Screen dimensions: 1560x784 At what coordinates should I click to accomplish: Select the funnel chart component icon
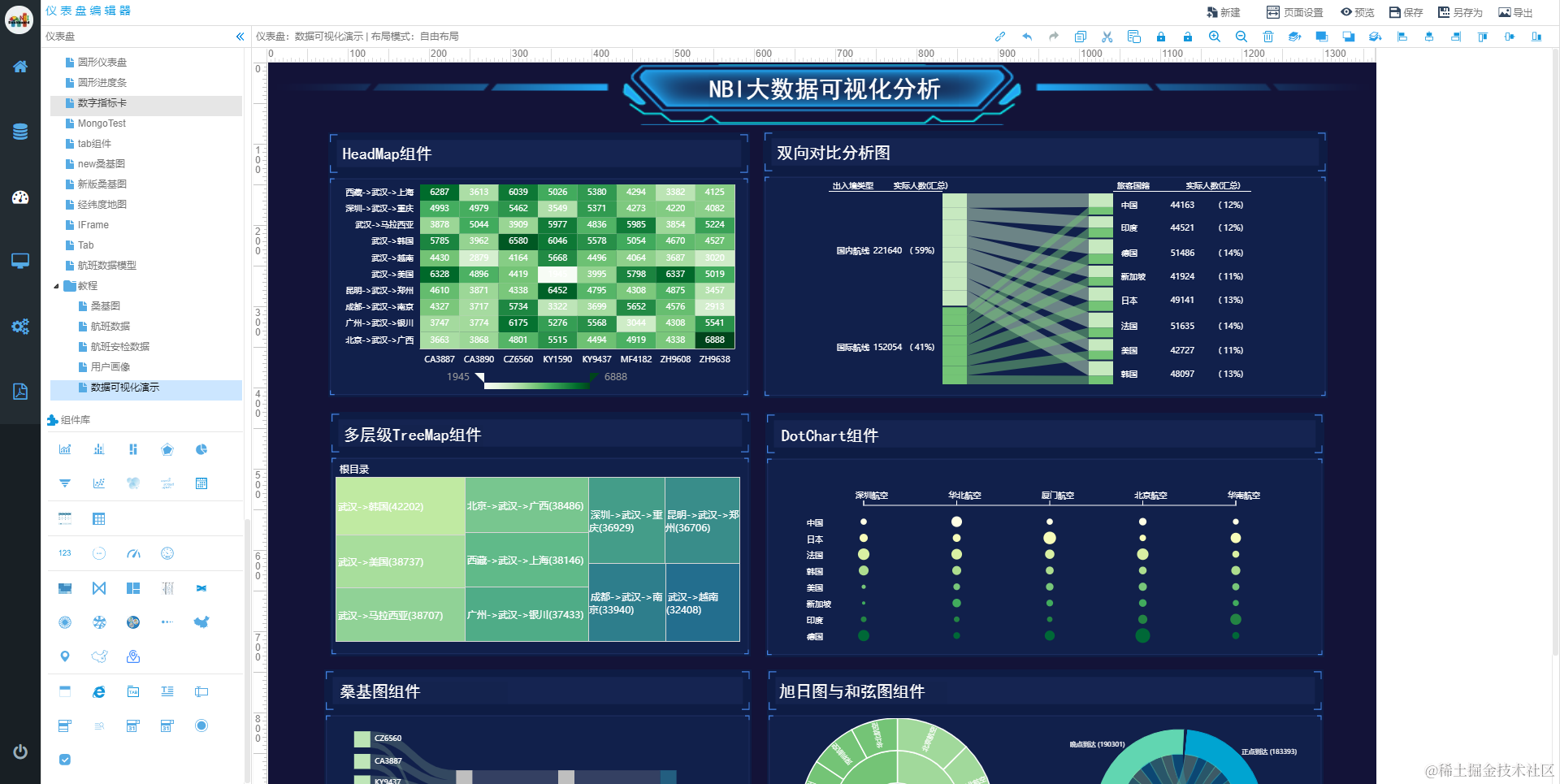pyautogui.click(x=65, y=483)
